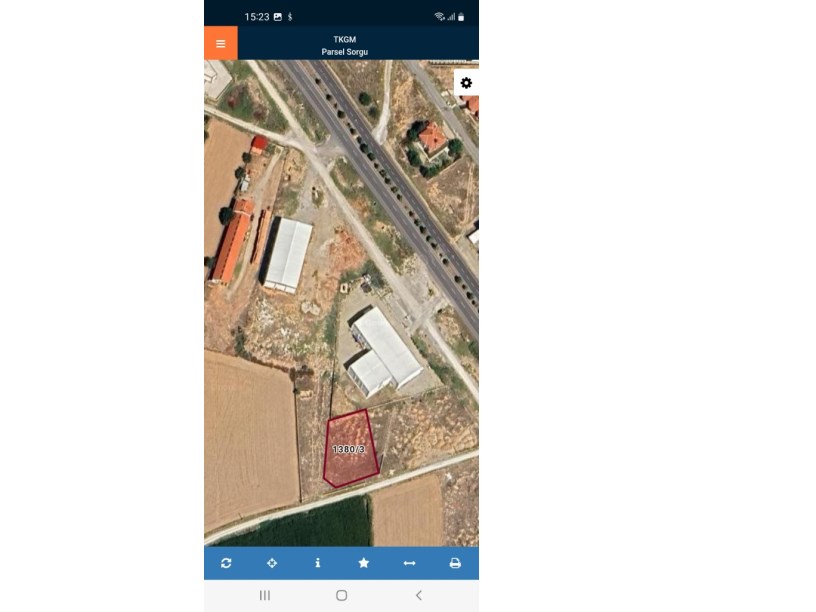Click the red-roofed house on the map

432,138
